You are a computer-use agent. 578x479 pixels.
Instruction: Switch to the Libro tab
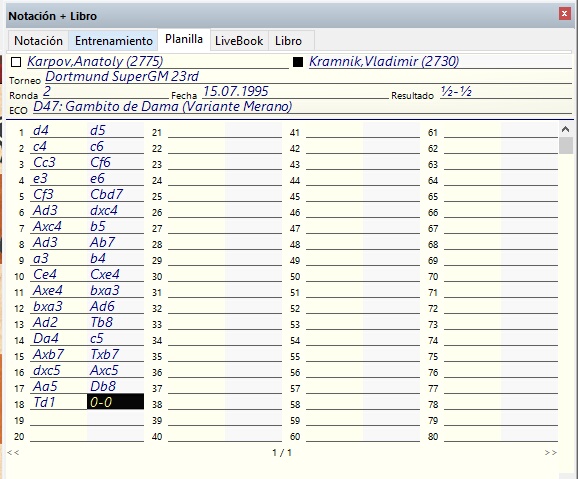click(288, 41)
